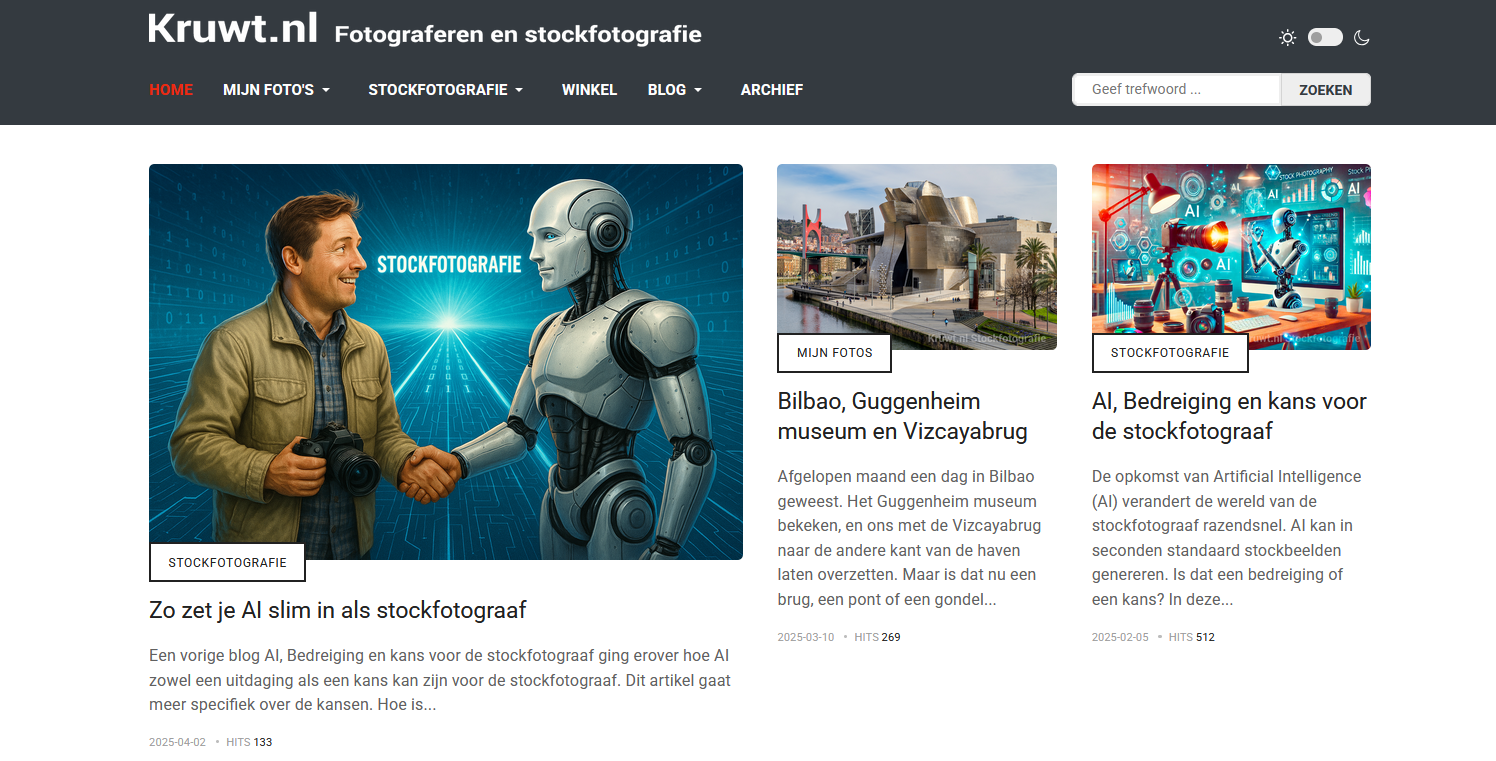Open Bilbao, Guggenheim museum en Vizcayabrug article
Image resolution: width=1496 pixels, height=761 pixels.
point(903,416)
